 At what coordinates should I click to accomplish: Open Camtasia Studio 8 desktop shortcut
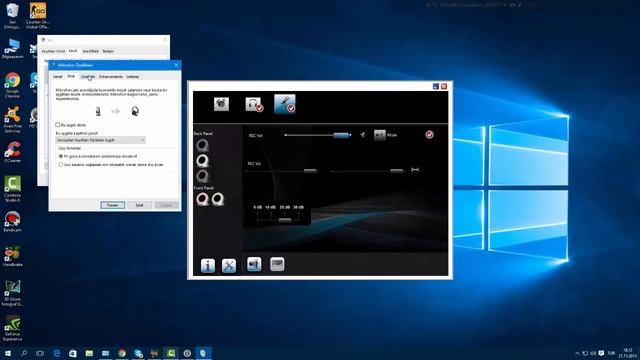click(13, 189)
